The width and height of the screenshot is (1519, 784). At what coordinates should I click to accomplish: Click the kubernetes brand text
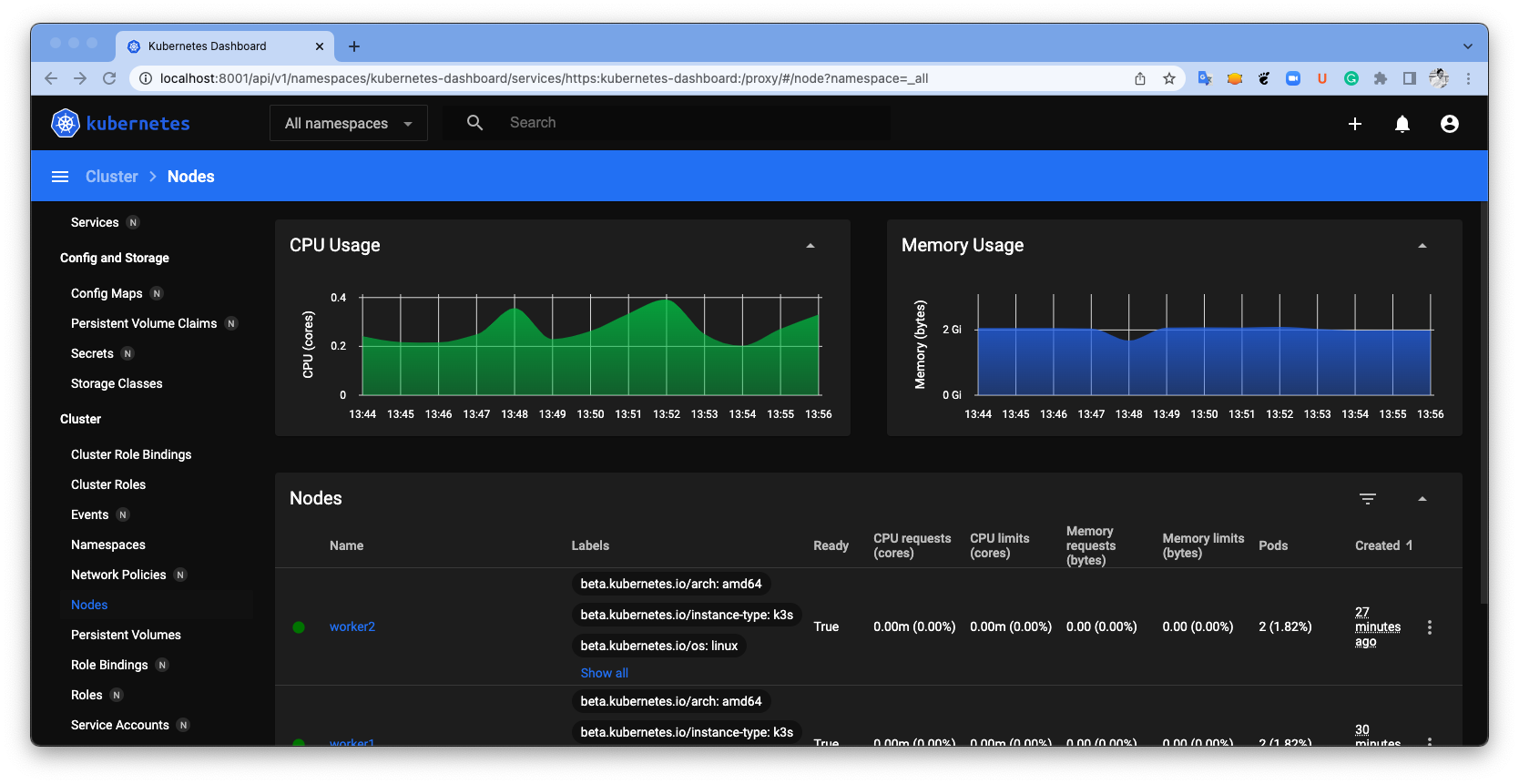pos(138,123)
